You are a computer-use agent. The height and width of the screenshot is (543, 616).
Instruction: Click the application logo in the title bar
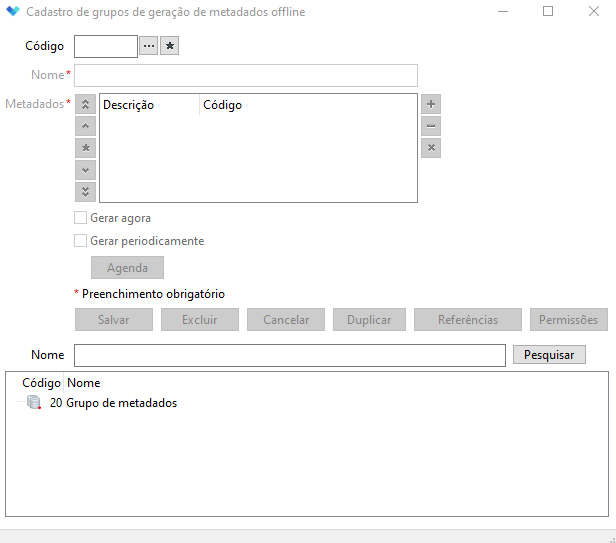13,11
